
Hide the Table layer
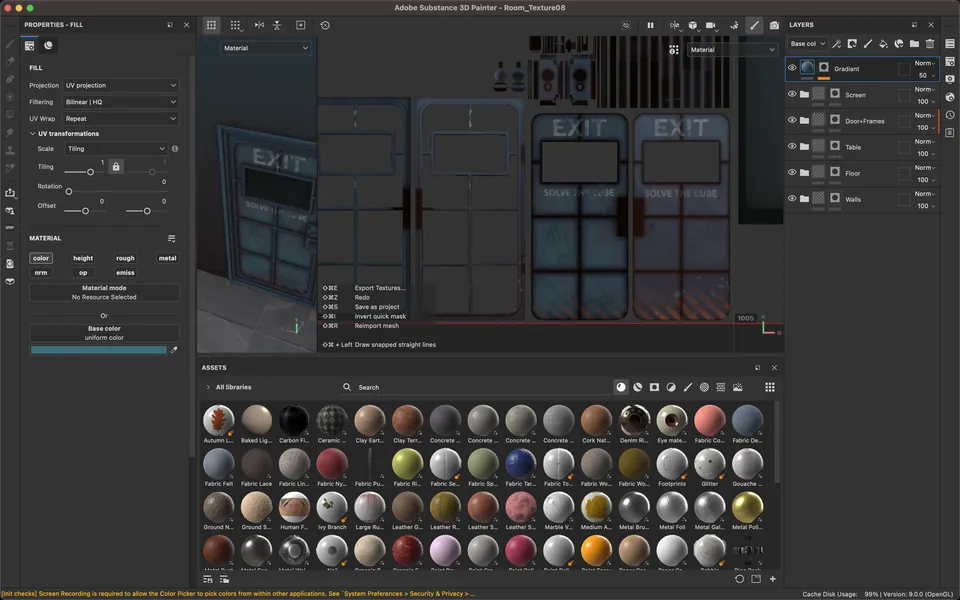(x=792, y=146)
